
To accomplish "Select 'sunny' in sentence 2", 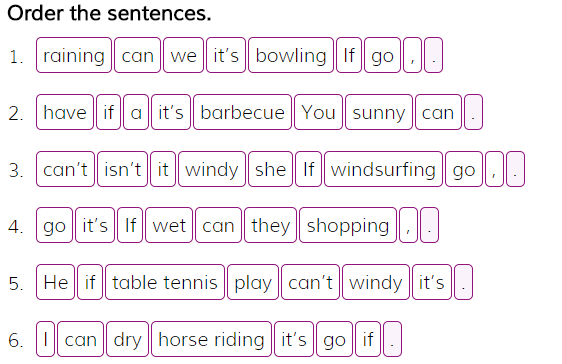I will click(x=378, y=112).
